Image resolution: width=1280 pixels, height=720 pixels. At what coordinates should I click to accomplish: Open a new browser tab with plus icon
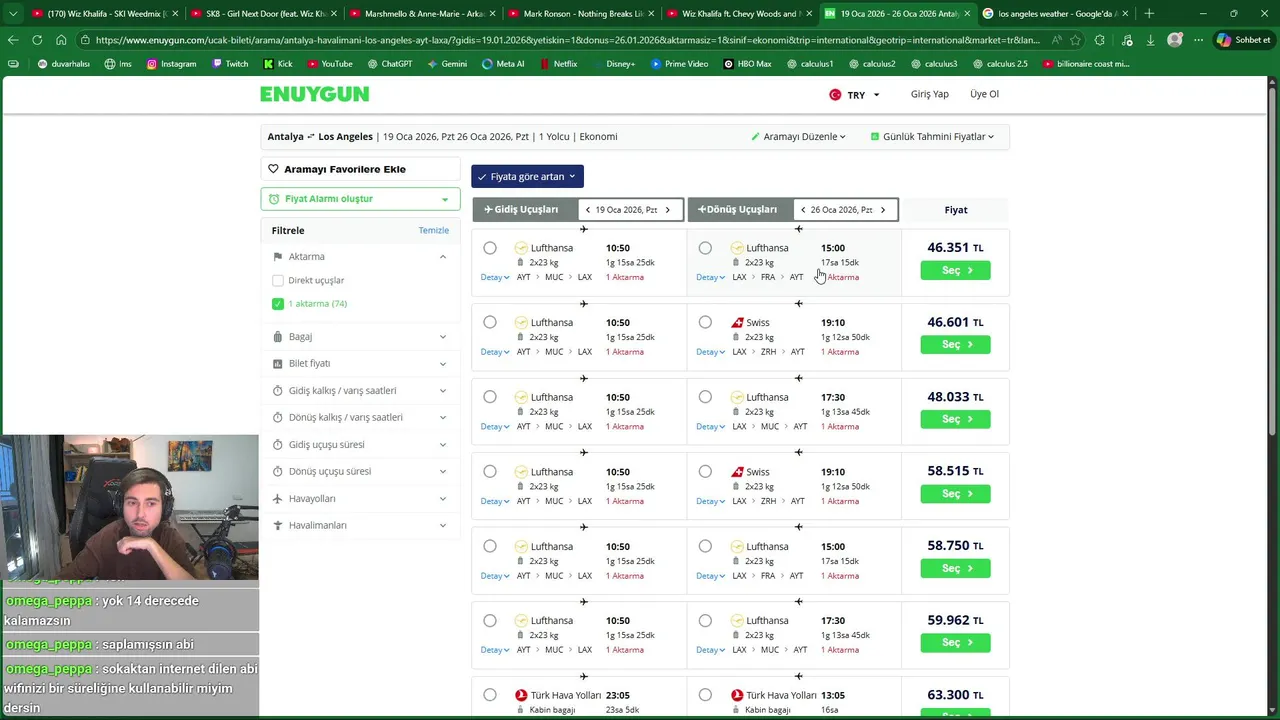(x=1149, y=13)
